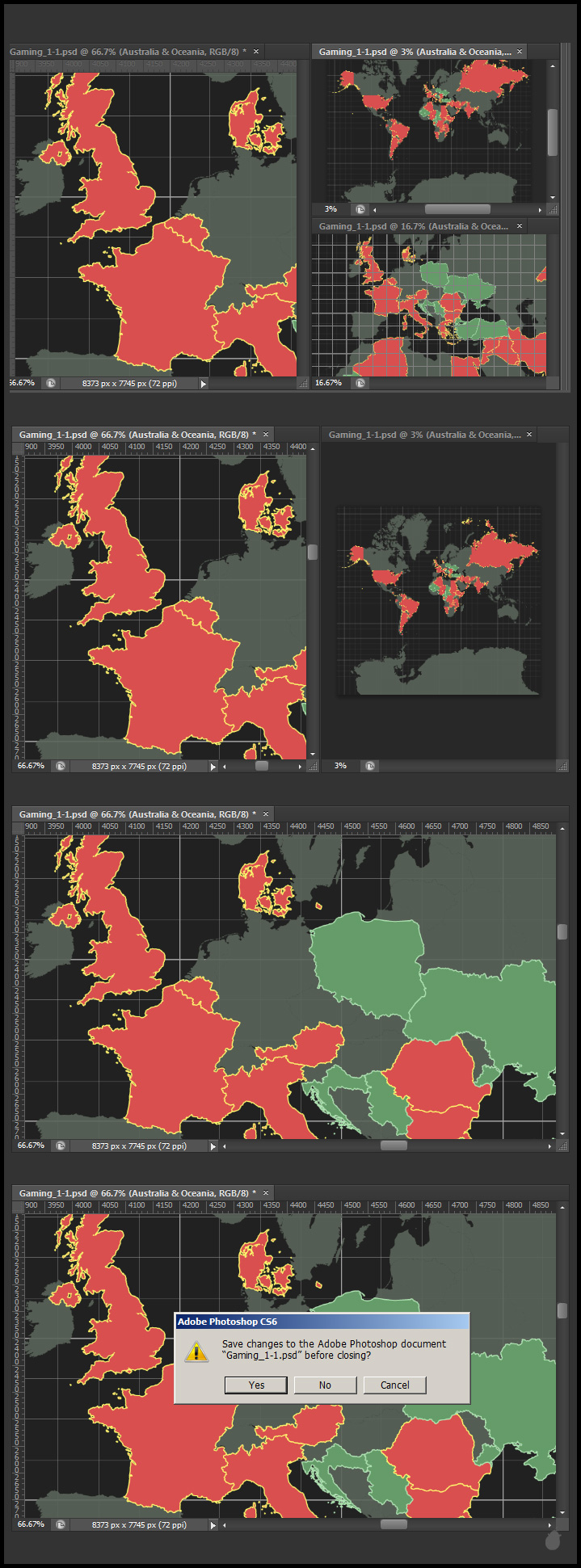This screenshot has width=581, height=1568.
Task: Click scroll-down arrow in topmost 3% window
Action: pyautogui.click(x=553, y=197)
